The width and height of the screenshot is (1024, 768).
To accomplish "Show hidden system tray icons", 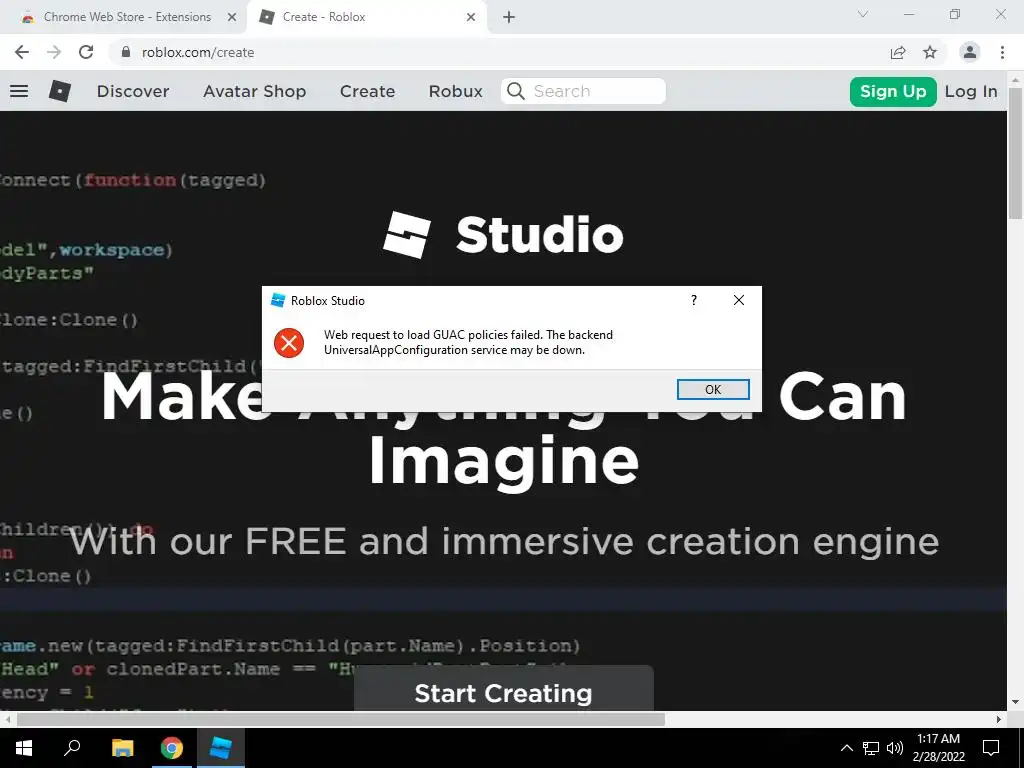I will click(846, 748).
